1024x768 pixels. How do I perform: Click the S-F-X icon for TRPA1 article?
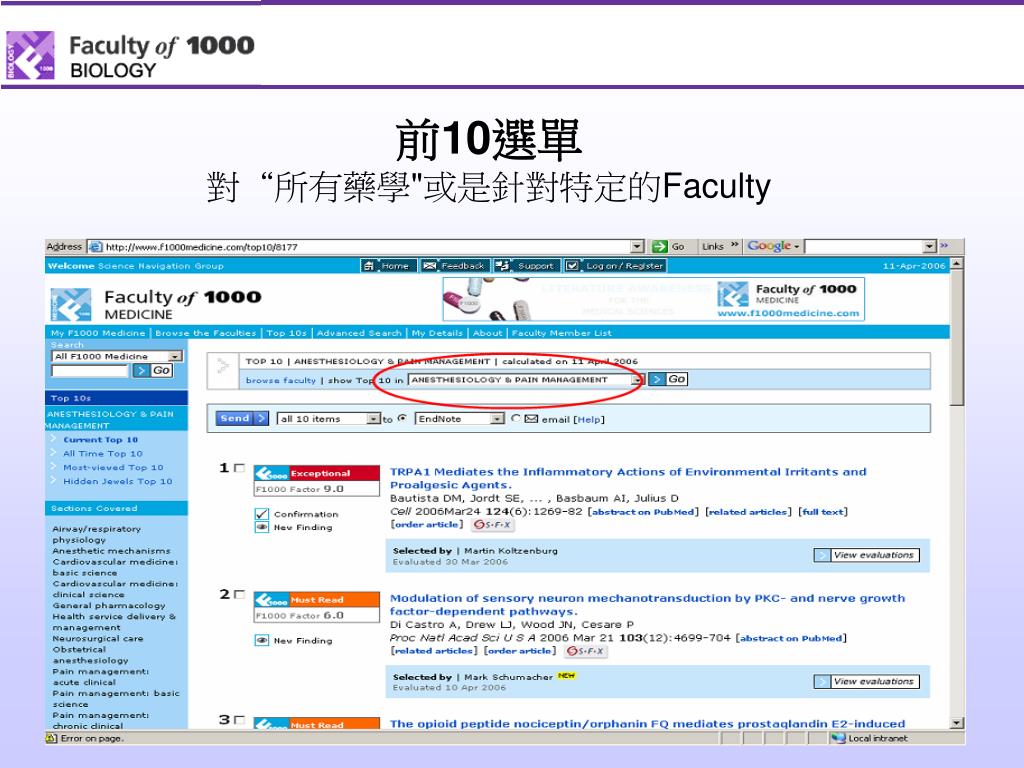tap(492, 525)
